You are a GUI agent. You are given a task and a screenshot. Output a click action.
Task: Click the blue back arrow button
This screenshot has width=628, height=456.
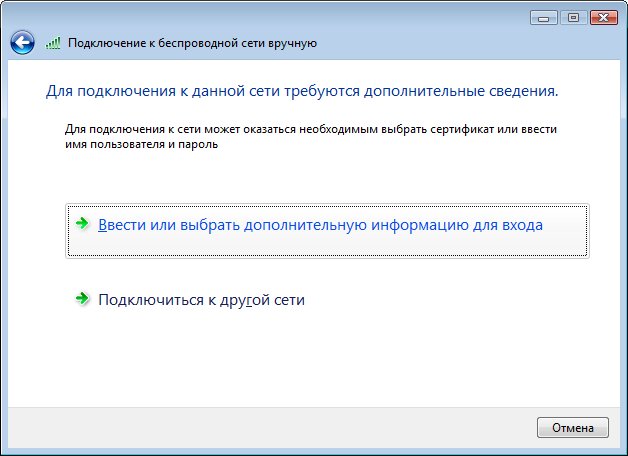pos(22,42)
